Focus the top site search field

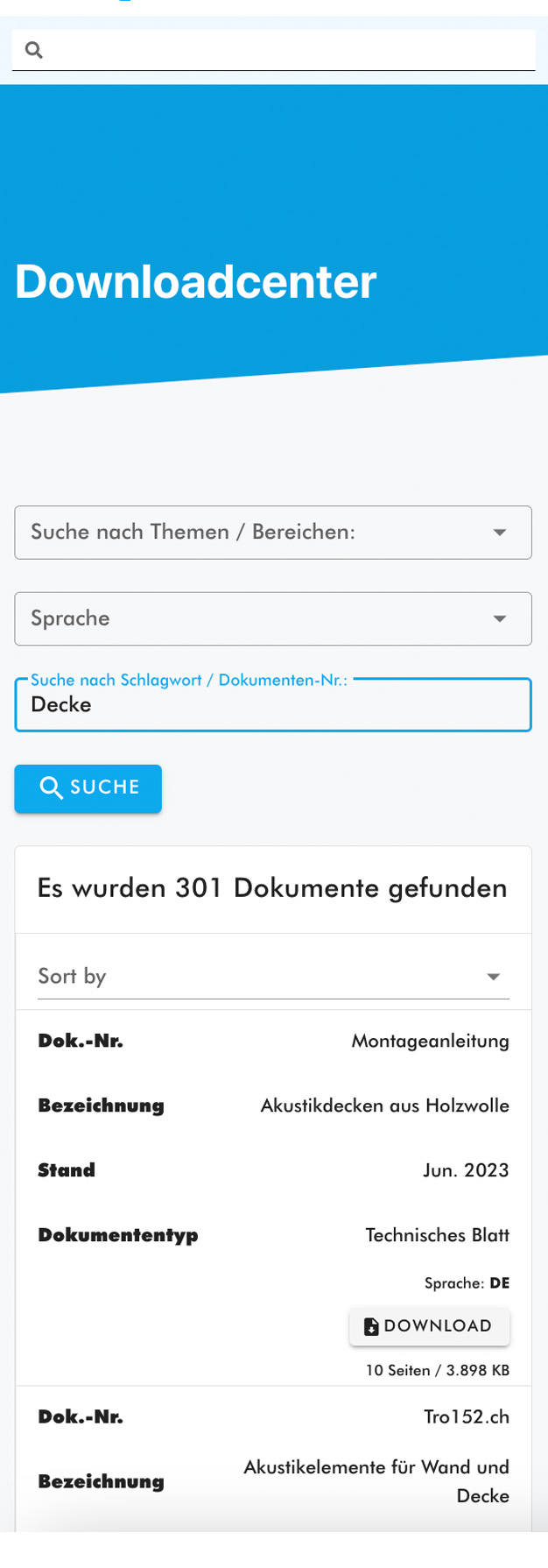pos(280,50)
